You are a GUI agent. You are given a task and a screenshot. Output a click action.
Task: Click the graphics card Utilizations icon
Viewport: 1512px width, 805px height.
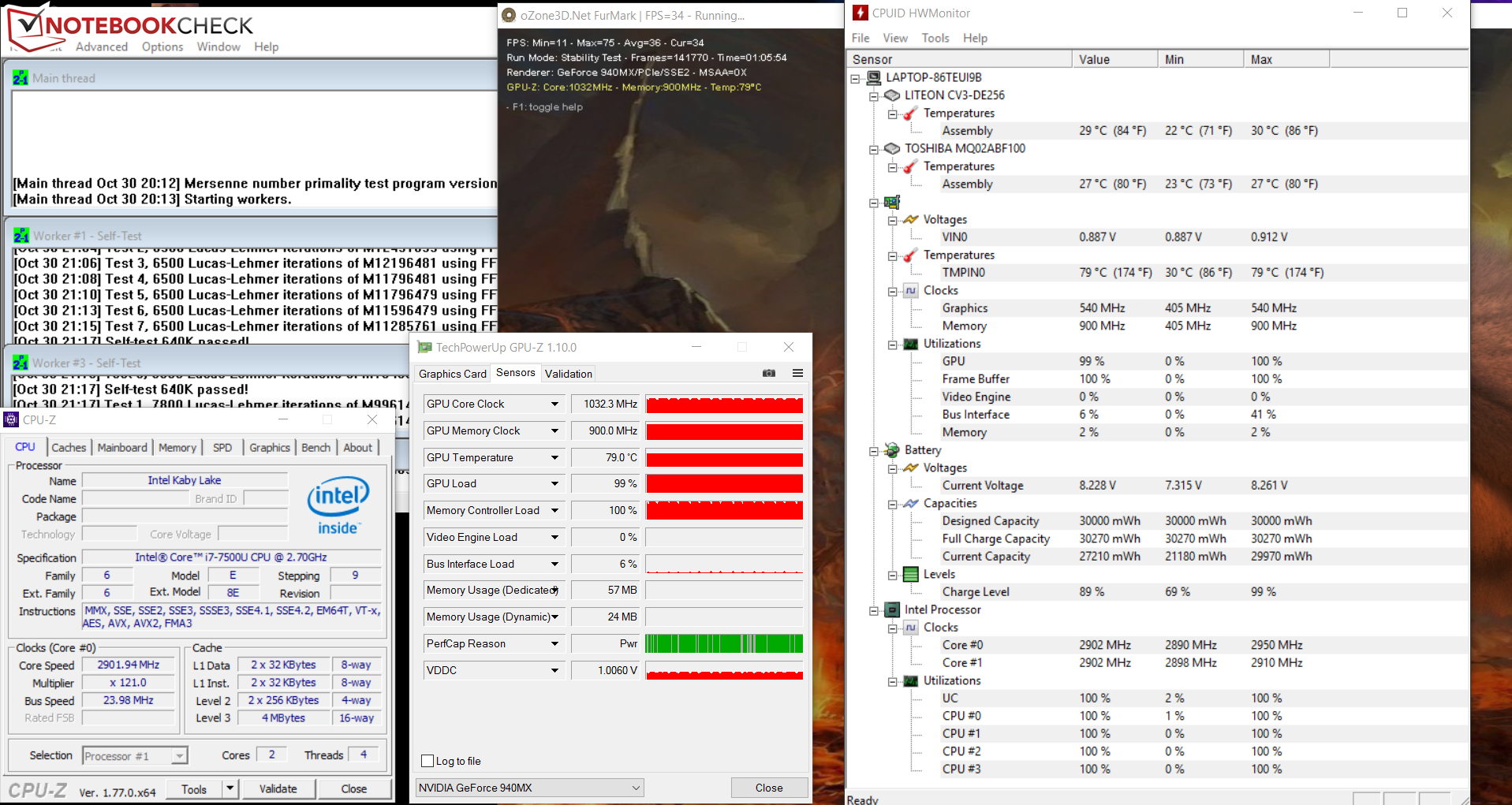point(910,344)
